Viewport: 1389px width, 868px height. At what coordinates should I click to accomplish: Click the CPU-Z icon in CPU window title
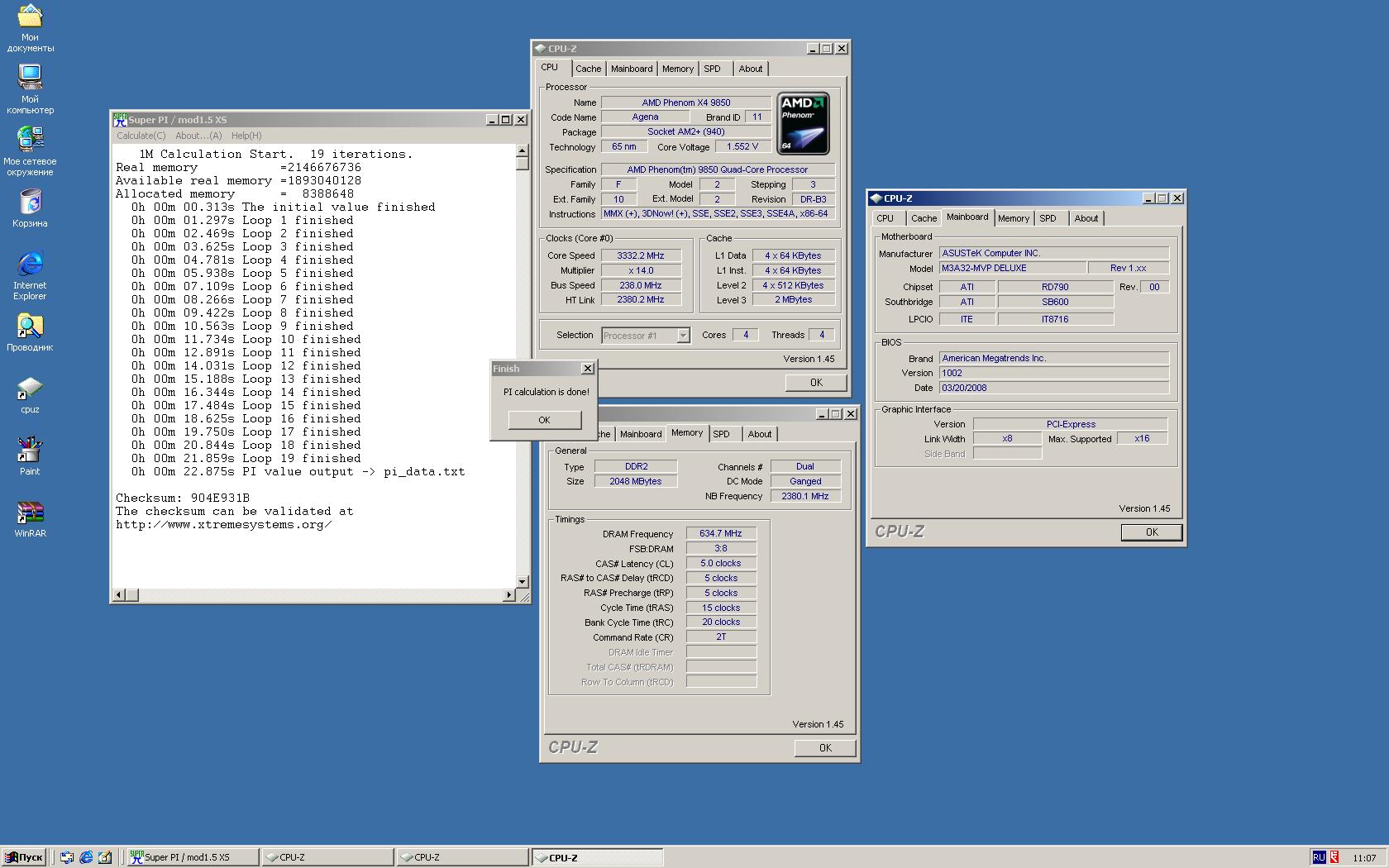(541, 49)
